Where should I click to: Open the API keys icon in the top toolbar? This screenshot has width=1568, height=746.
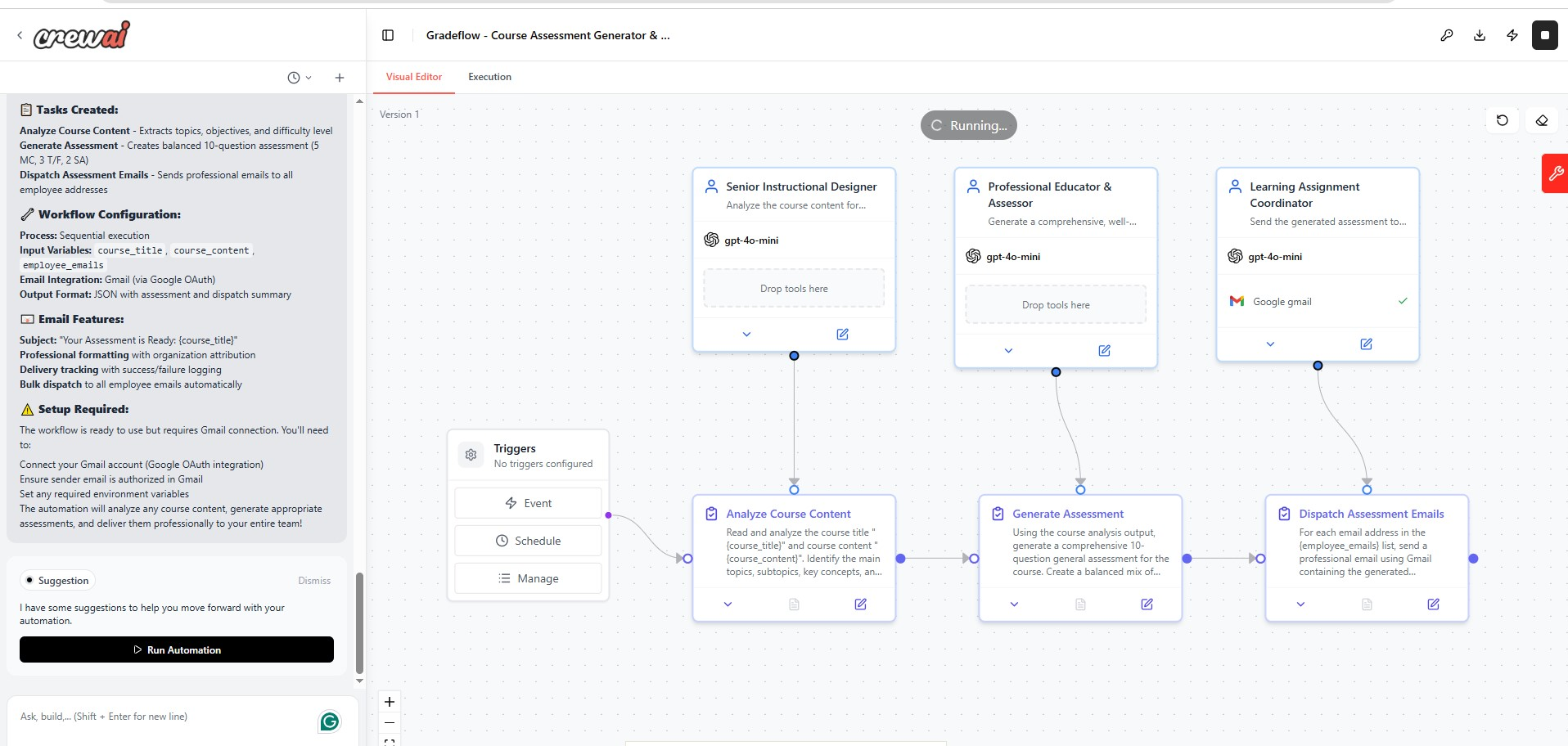(1447, 35)
